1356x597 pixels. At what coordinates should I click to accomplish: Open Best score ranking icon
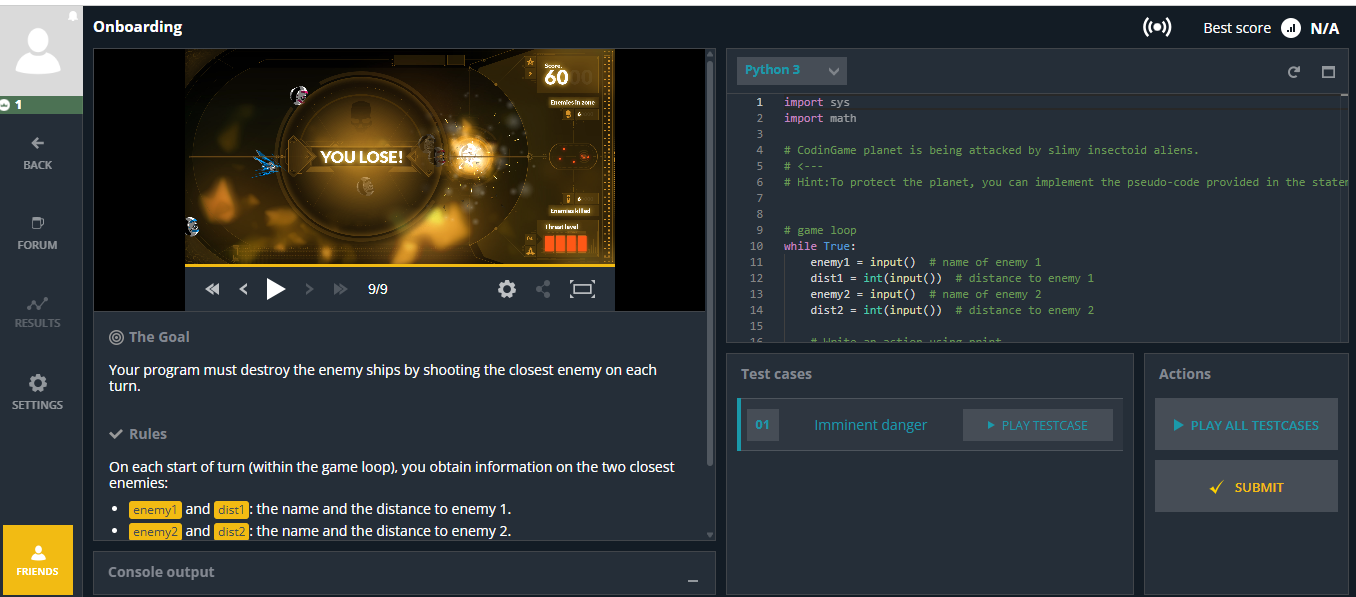[x=1290, y=28]
